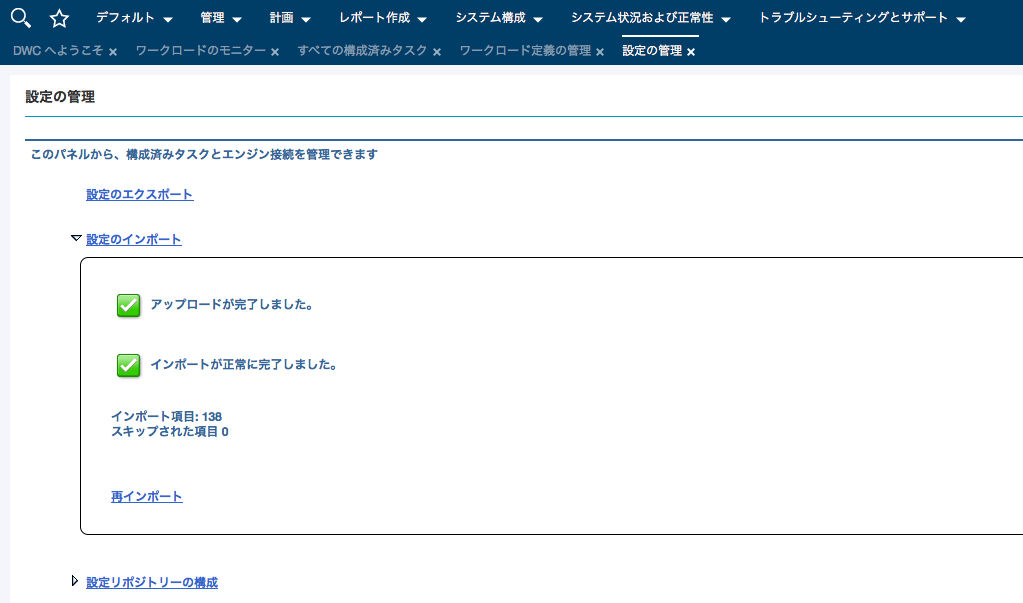Click the green checkmark beside アップロードが完了しました
Image resolution: width=1023 pixels, height=603 pixels.
(127, 305)
